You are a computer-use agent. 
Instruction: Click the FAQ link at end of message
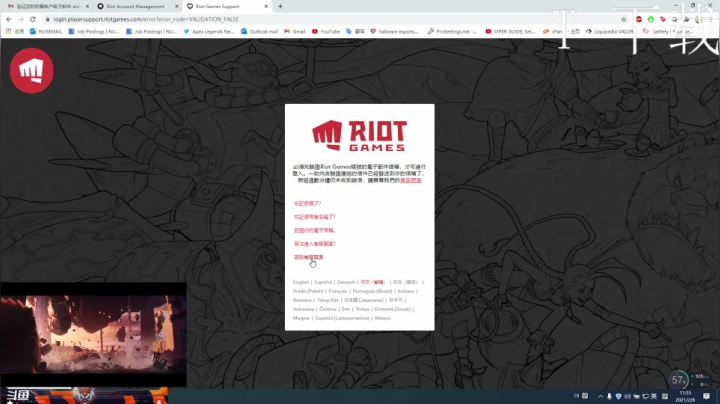click(x=411, y=180)
